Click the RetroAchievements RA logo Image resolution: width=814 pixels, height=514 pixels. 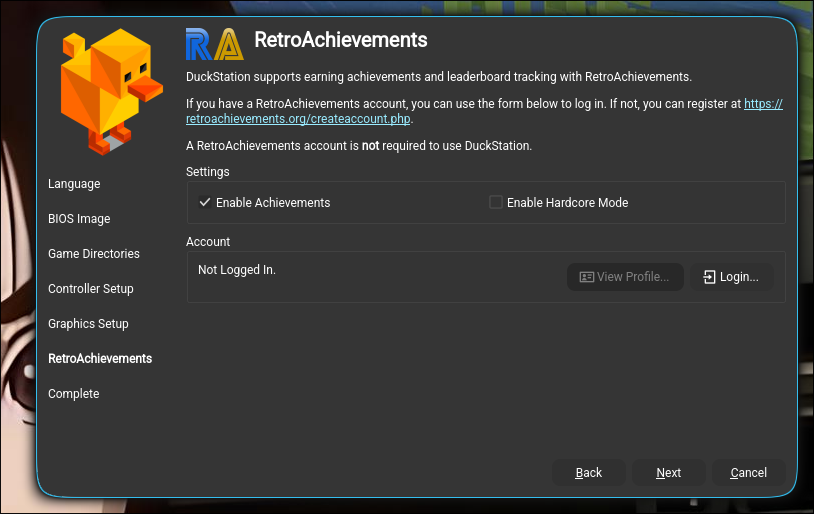(x=215, y=44)
